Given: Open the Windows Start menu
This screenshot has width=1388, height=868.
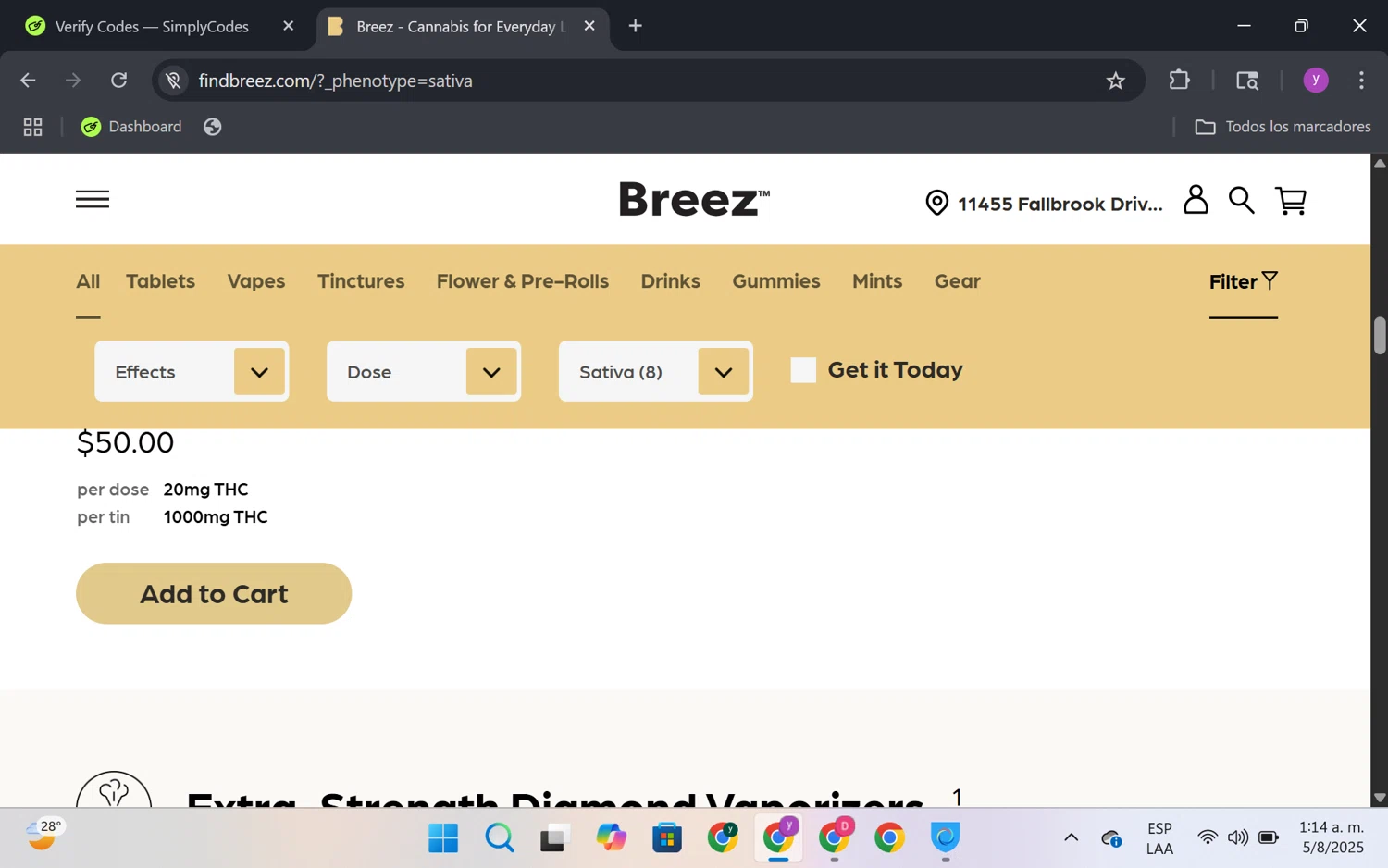Looking at the screenshot, I should pyautogui.click(x=443, y=837).
